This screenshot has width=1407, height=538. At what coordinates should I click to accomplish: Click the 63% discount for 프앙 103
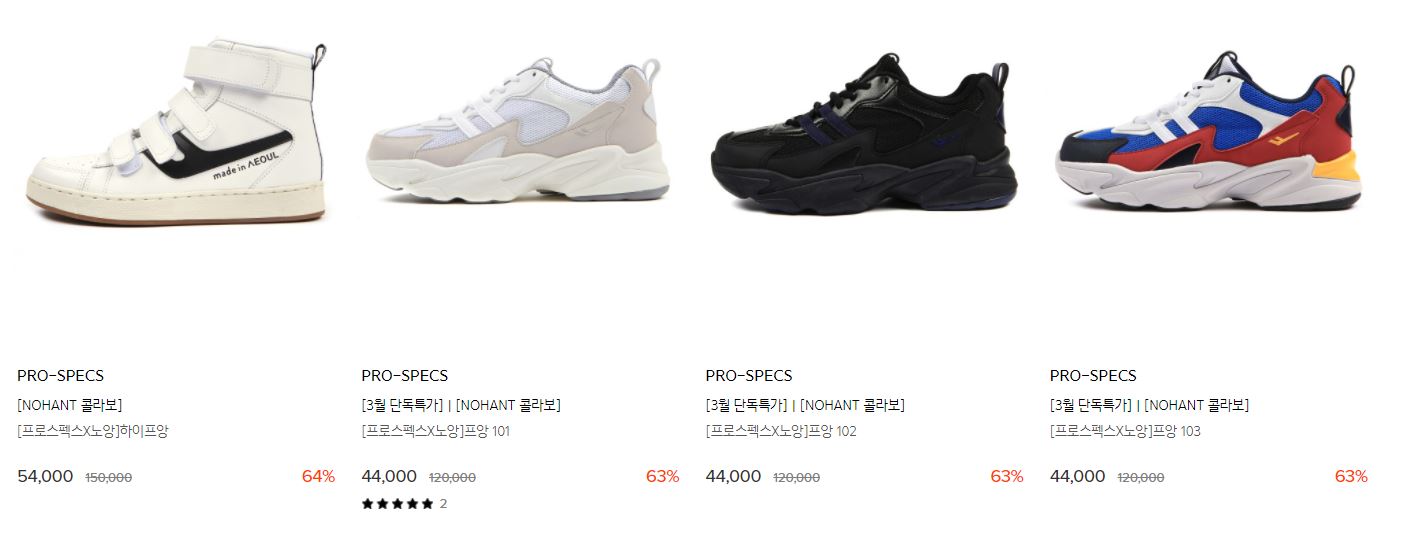[1351, 476]
